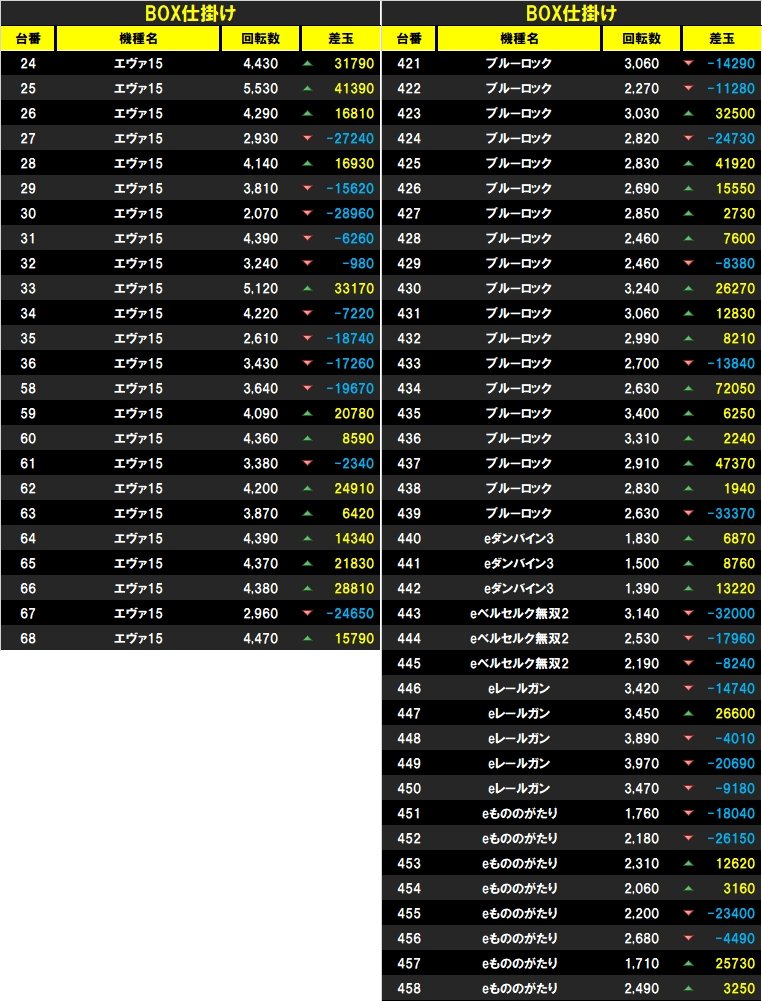Screen dimensions: 762x1001
Task: Select the 差玉 value -980
Action: [x=357, y=264]
